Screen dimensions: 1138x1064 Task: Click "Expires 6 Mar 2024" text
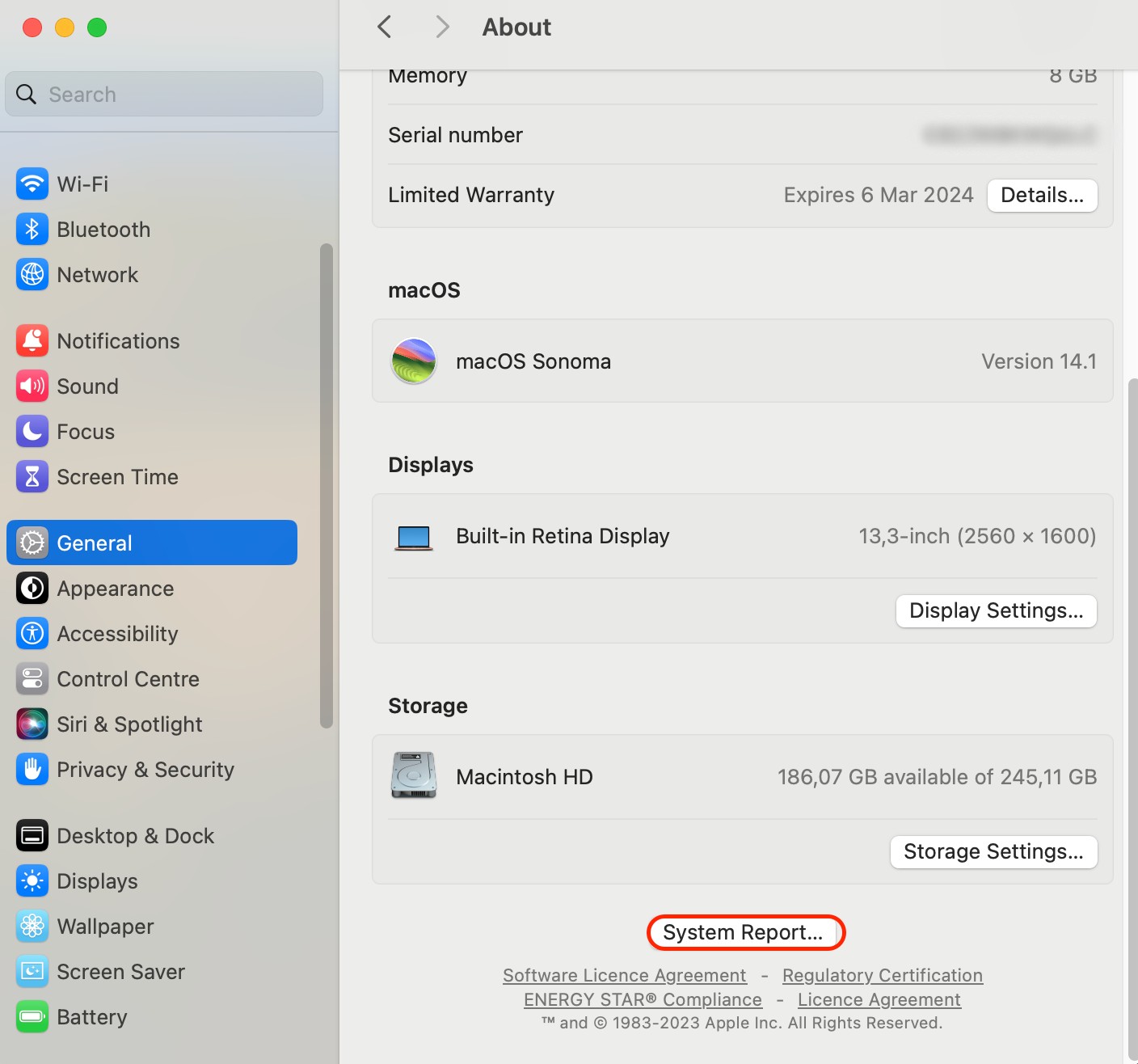point(879,195)
